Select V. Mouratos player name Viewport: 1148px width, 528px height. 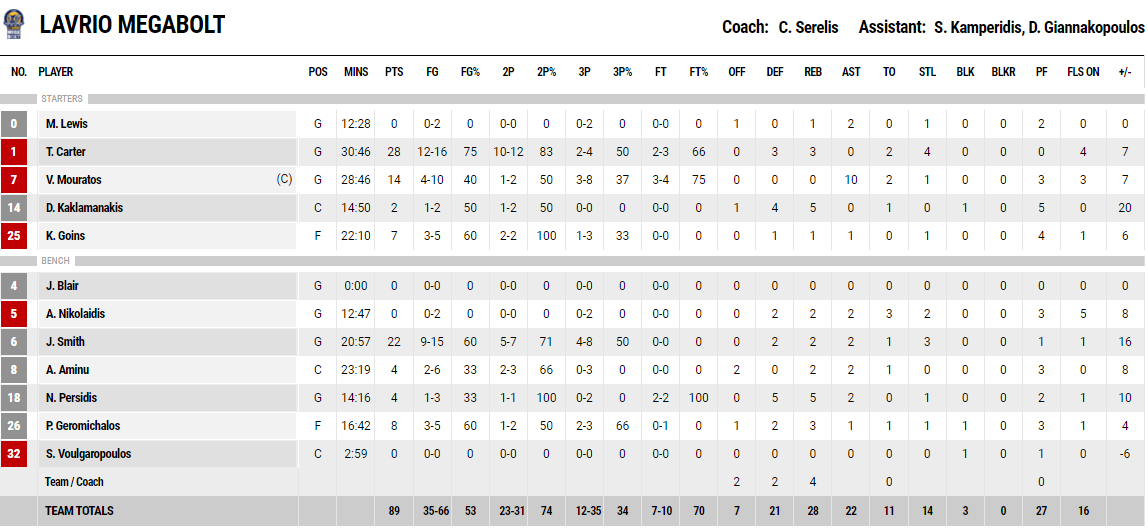click(72, 180)
